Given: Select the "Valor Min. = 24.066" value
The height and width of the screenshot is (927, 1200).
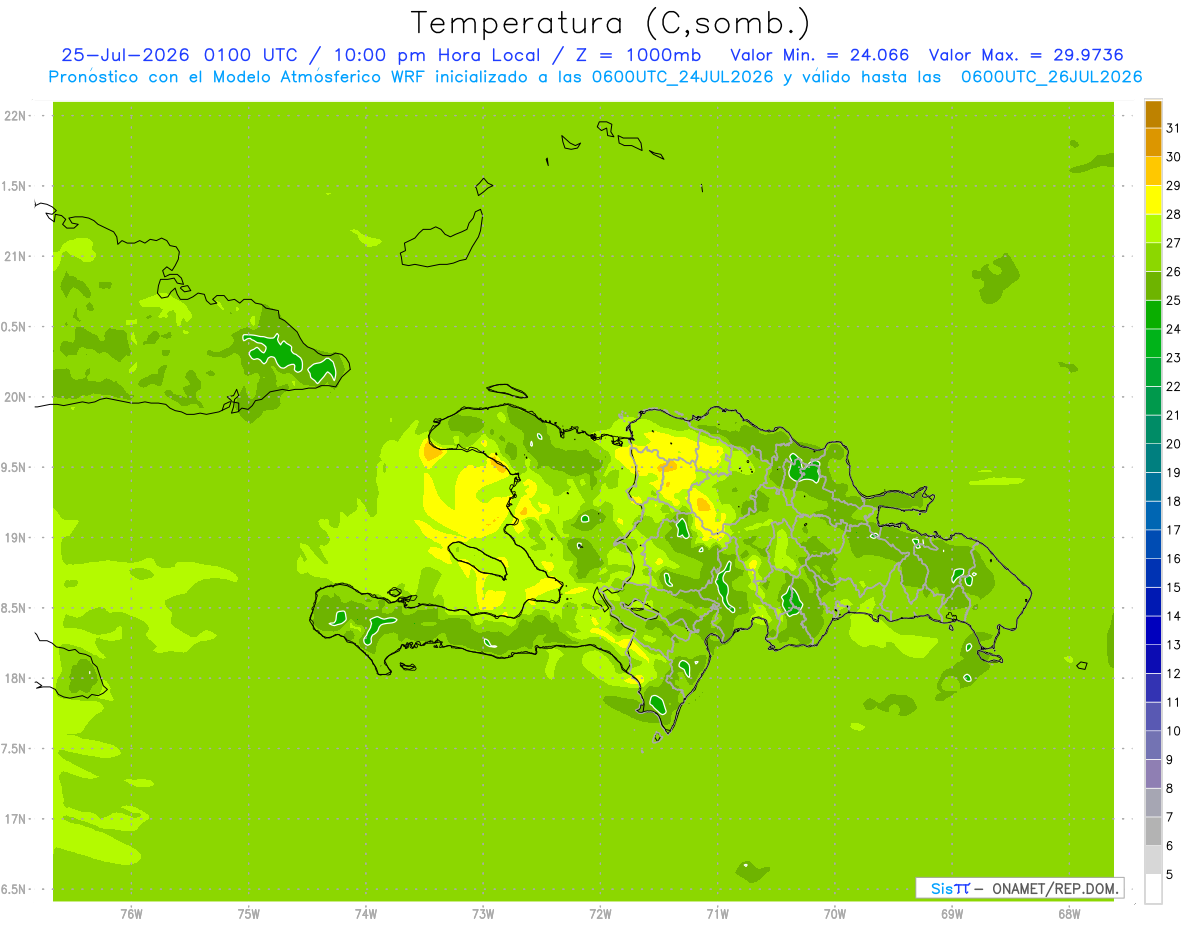Looking at the screenshot, I should point(820,55).
